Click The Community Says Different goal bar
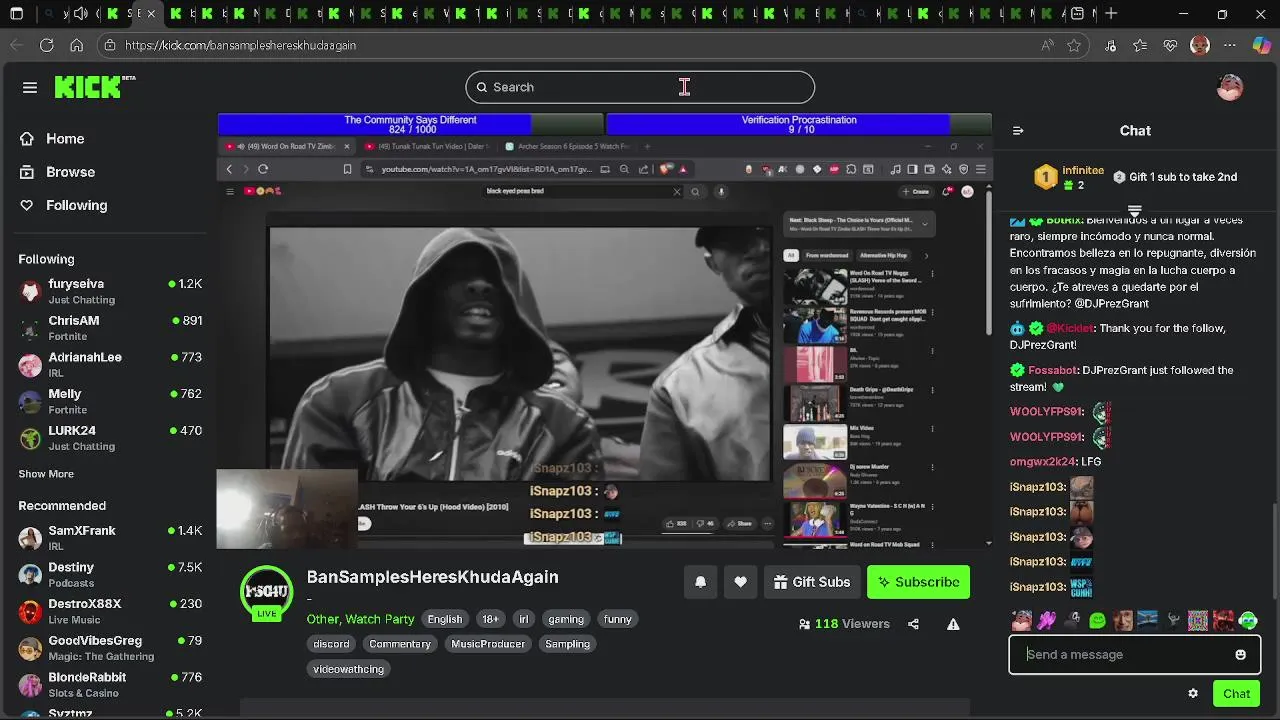 410,124
